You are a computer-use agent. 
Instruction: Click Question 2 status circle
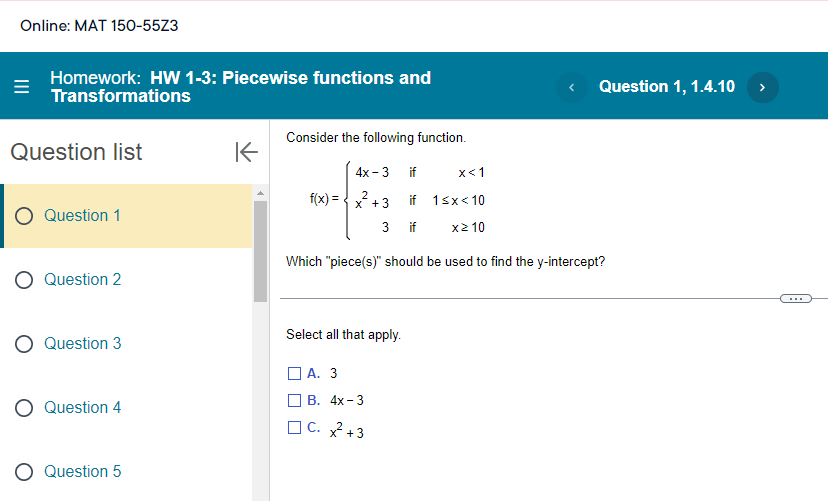pos(24,280)
